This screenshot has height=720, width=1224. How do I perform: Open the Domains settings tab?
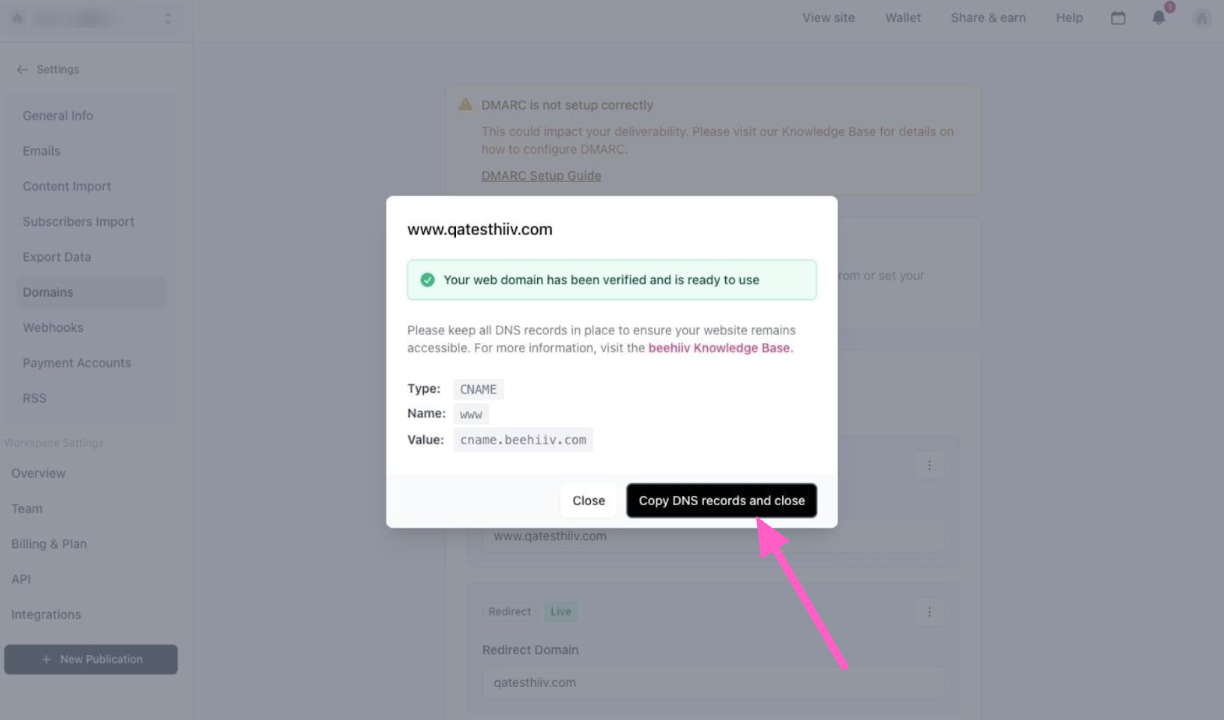click(48, 292)
